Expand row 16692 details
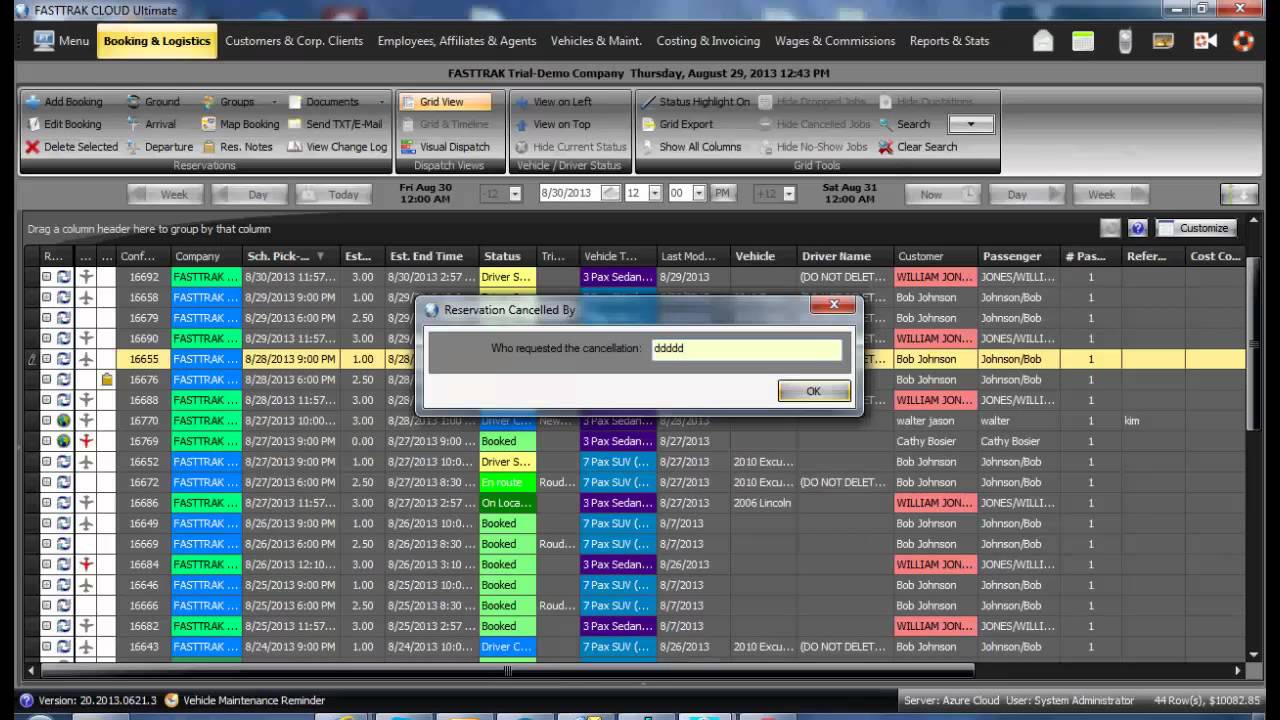Image resolution: width=1280 pixels, height=720 pixels. click(x=46, y=277)
